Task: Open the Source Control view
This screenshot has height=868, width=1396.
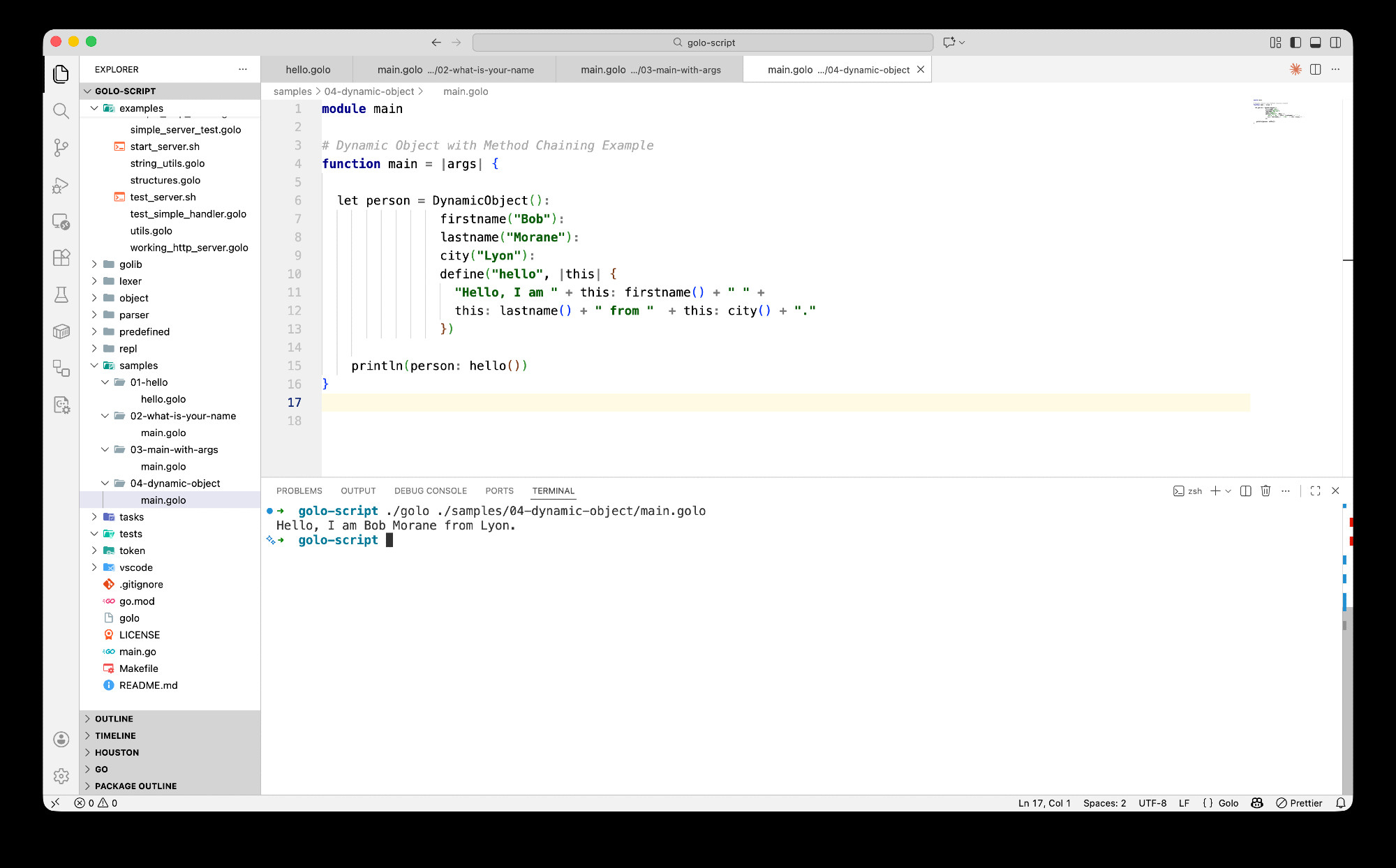Action: tap(61, 147)
